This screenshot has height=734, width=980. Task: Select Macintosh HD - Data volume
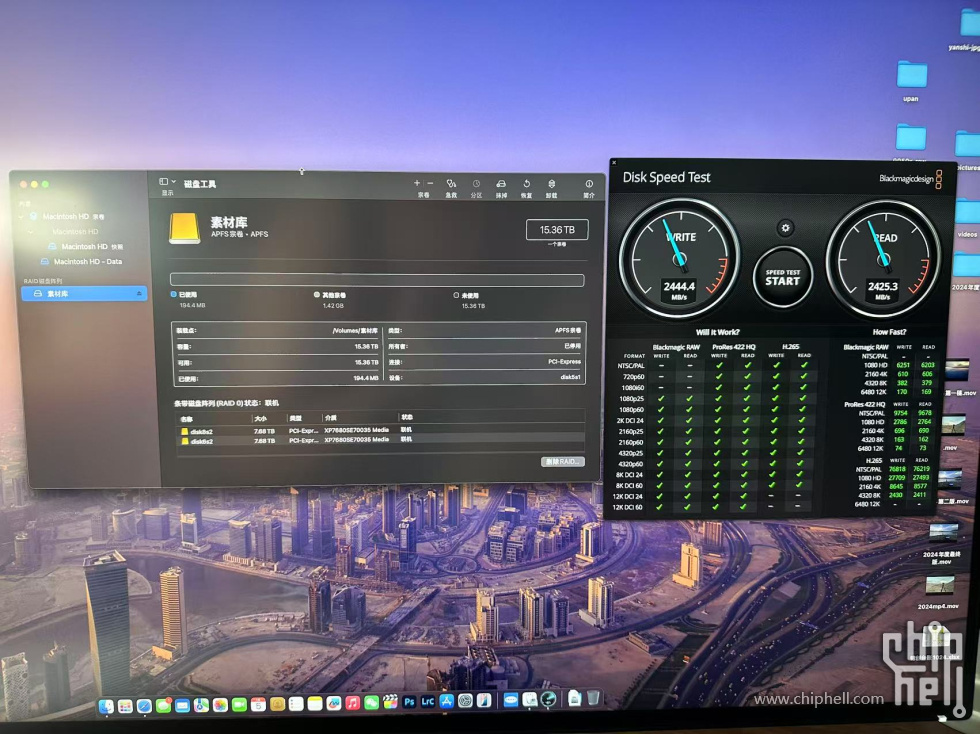81,261
